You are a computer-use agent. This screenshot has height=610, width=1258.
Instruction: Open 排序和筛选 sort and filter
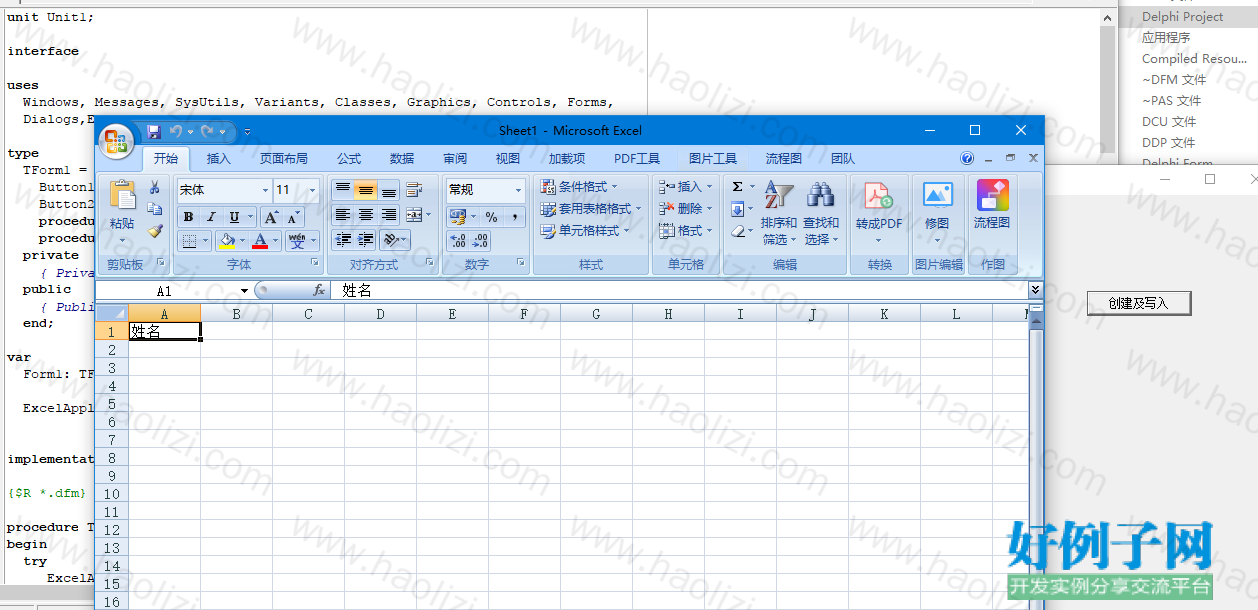(779, 212)
